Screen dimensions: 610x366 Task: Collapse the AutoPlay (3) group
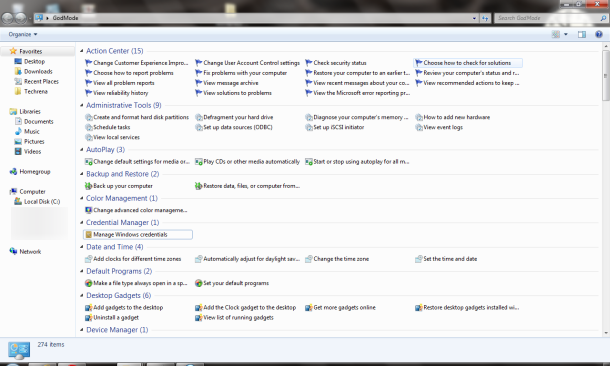tap(82, 150)
